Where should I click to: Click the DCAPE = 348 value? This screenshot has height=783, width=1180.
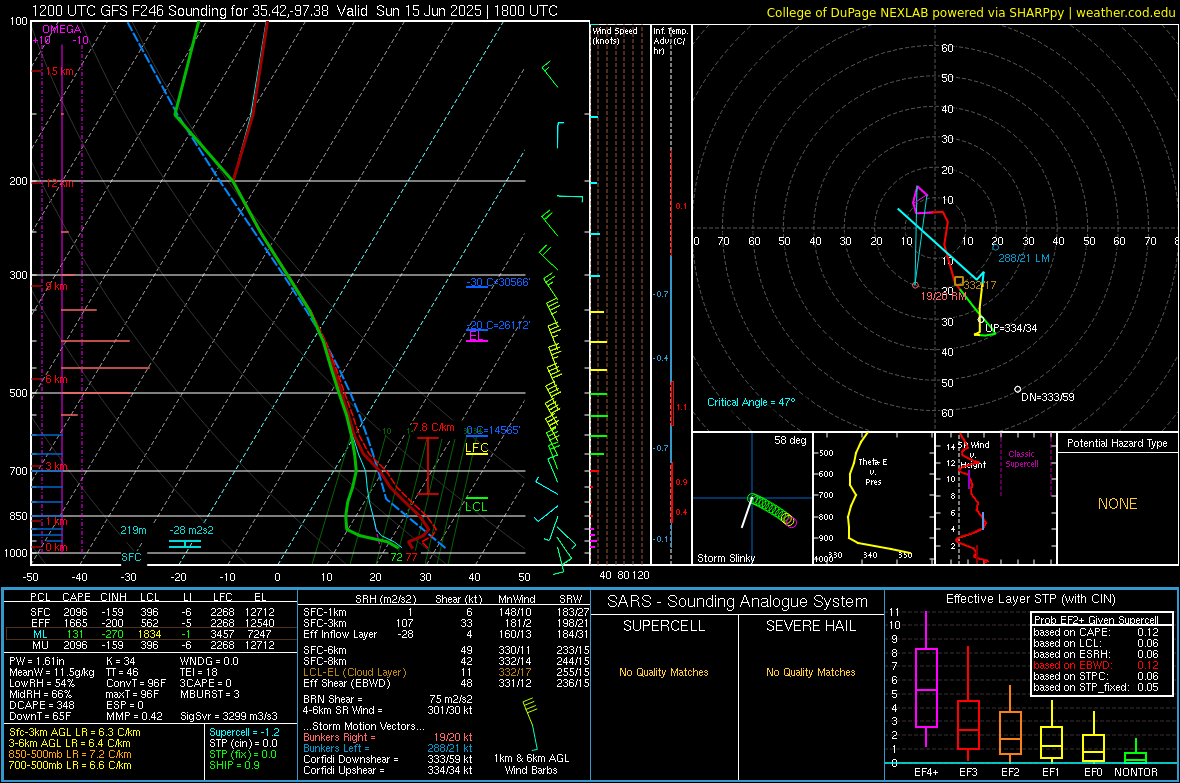41,705
